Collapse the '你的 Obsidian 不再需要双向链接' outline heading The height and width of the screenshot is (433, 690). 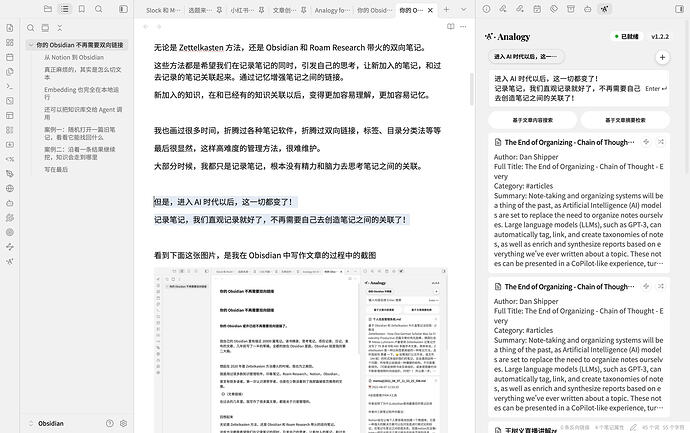tap(31, 45)
